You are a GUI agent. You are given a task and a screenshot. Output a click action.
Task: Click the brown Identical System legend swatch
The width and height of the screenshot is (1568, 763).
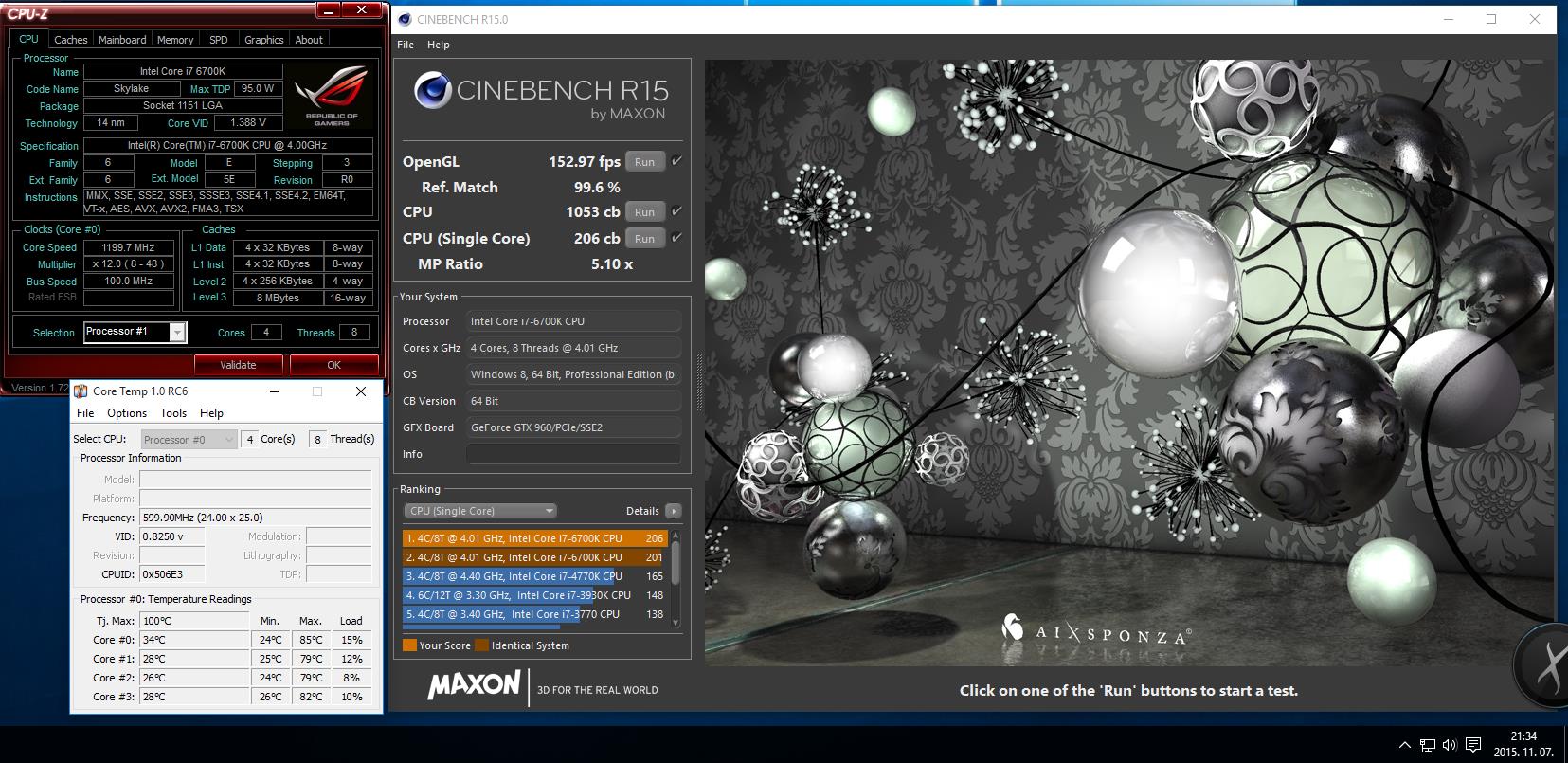tap(481, 645)
